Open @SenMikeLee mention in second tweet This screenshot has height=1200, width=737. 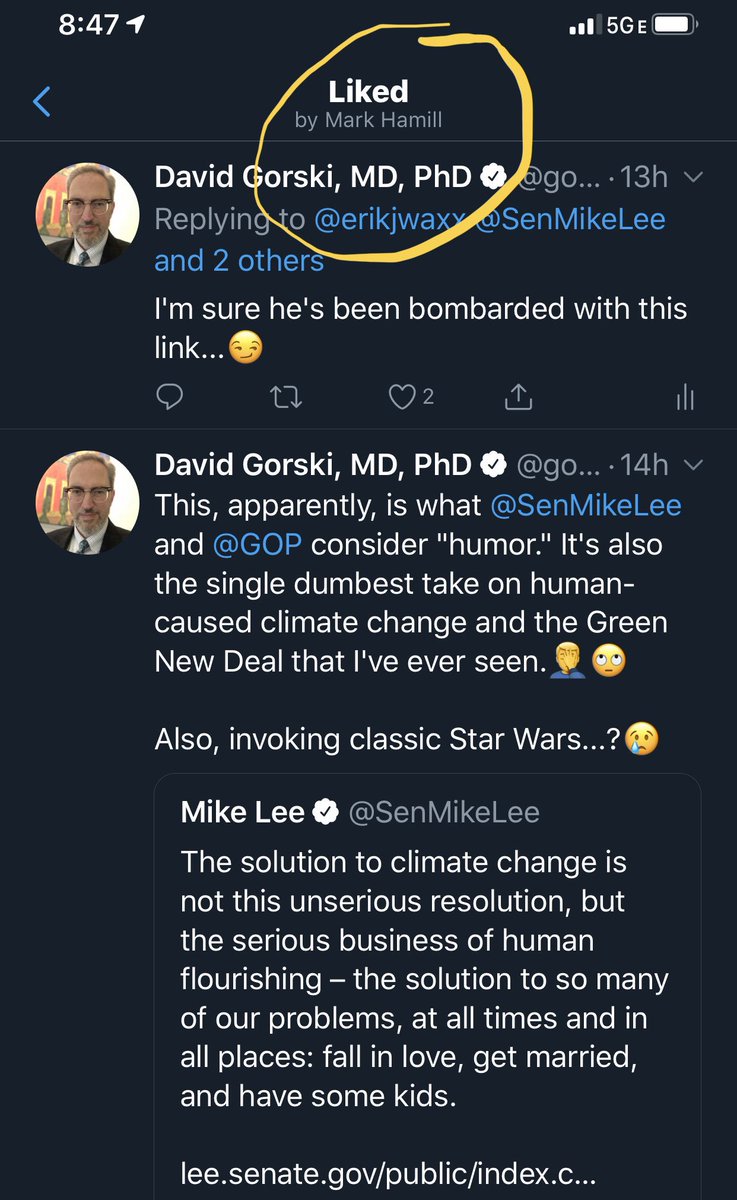click(x=585, y=505)
